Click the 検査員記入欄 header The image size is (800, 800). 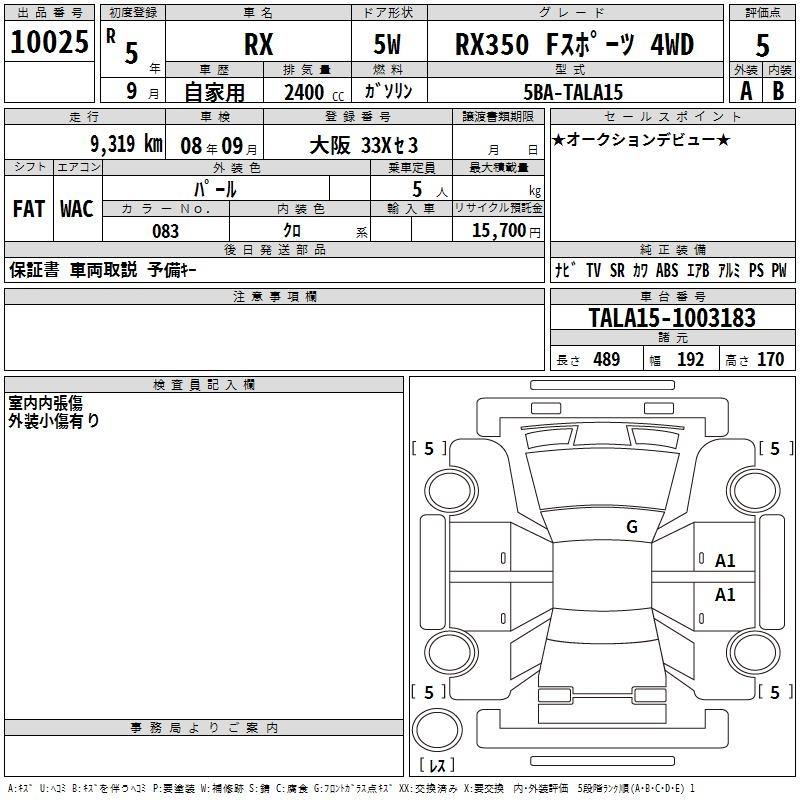[x=204, y=385]
